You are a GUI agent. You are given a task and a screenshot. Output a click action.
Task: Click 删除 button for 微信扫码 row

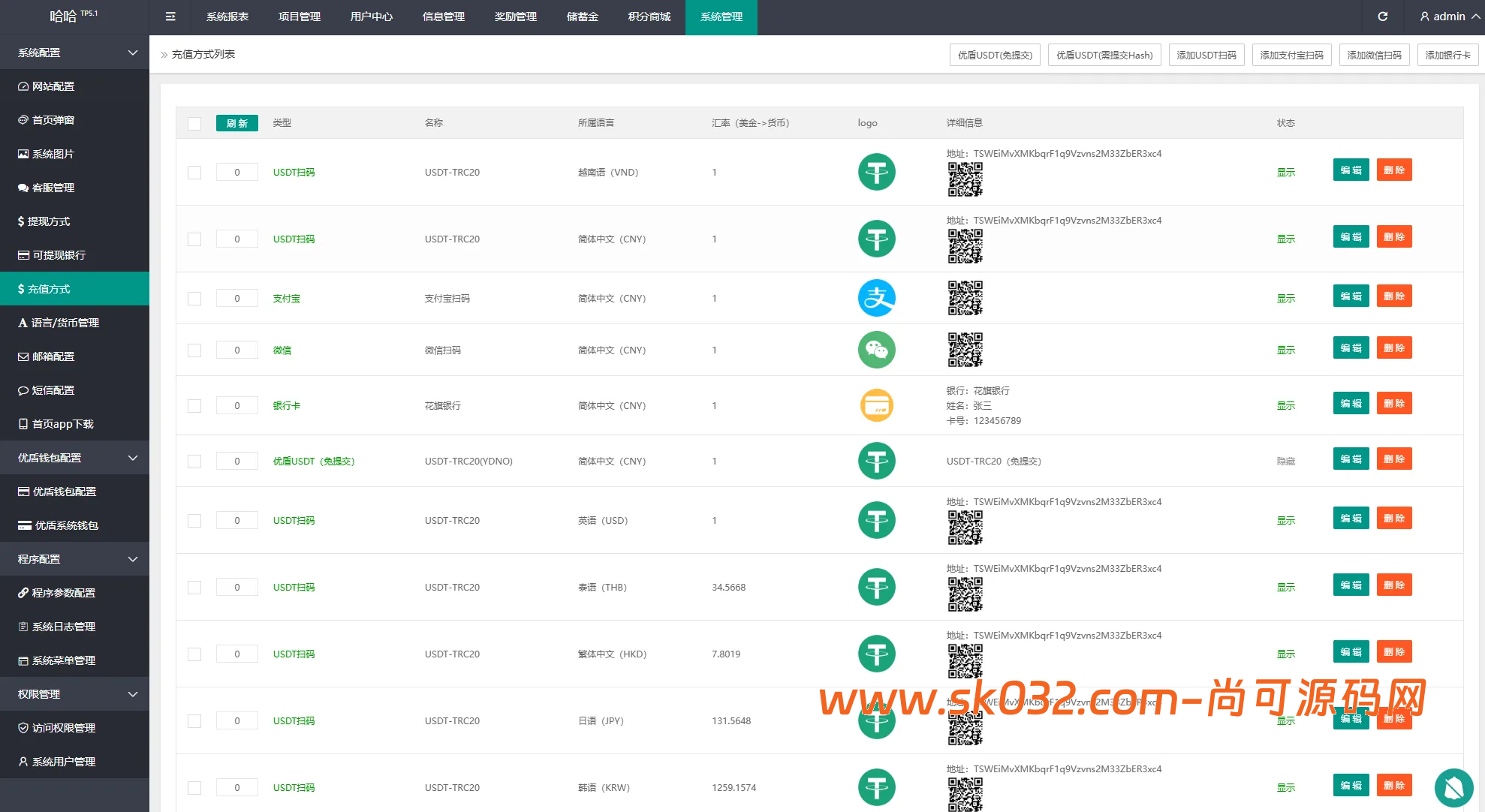(x=1393, y=348)
